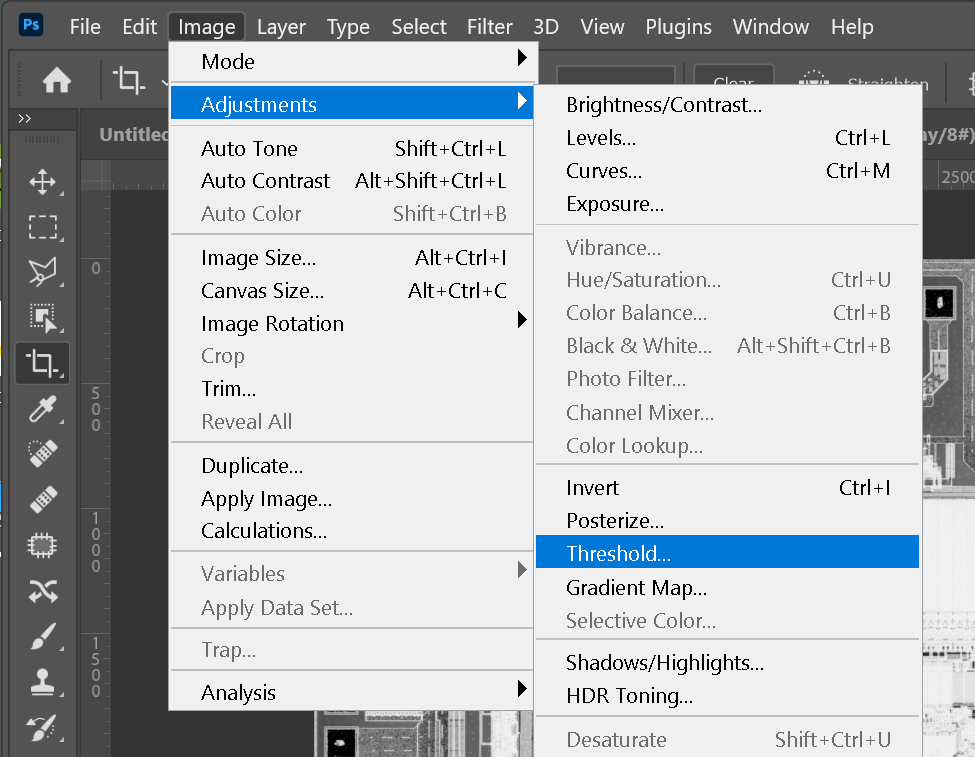Select the Move tool
The width and height of the screenshot is (975, 757).
(43, 182)
